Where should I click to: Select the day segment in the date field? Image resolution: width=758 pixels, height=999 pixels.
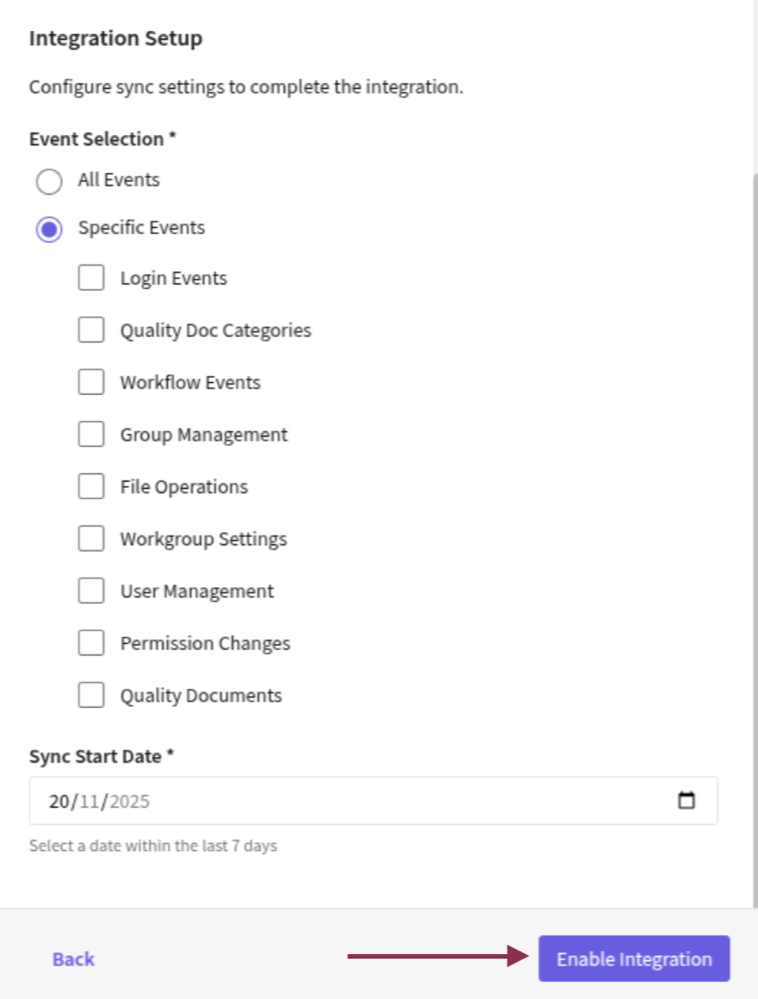point(57,800)
